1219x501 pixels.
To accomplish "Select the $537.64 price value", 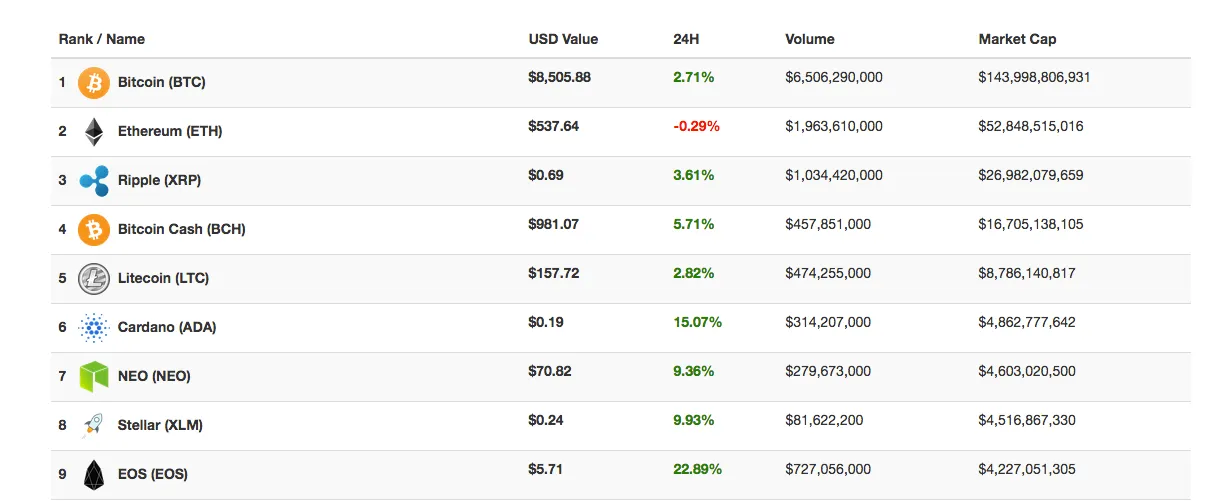I will point(553,126).
